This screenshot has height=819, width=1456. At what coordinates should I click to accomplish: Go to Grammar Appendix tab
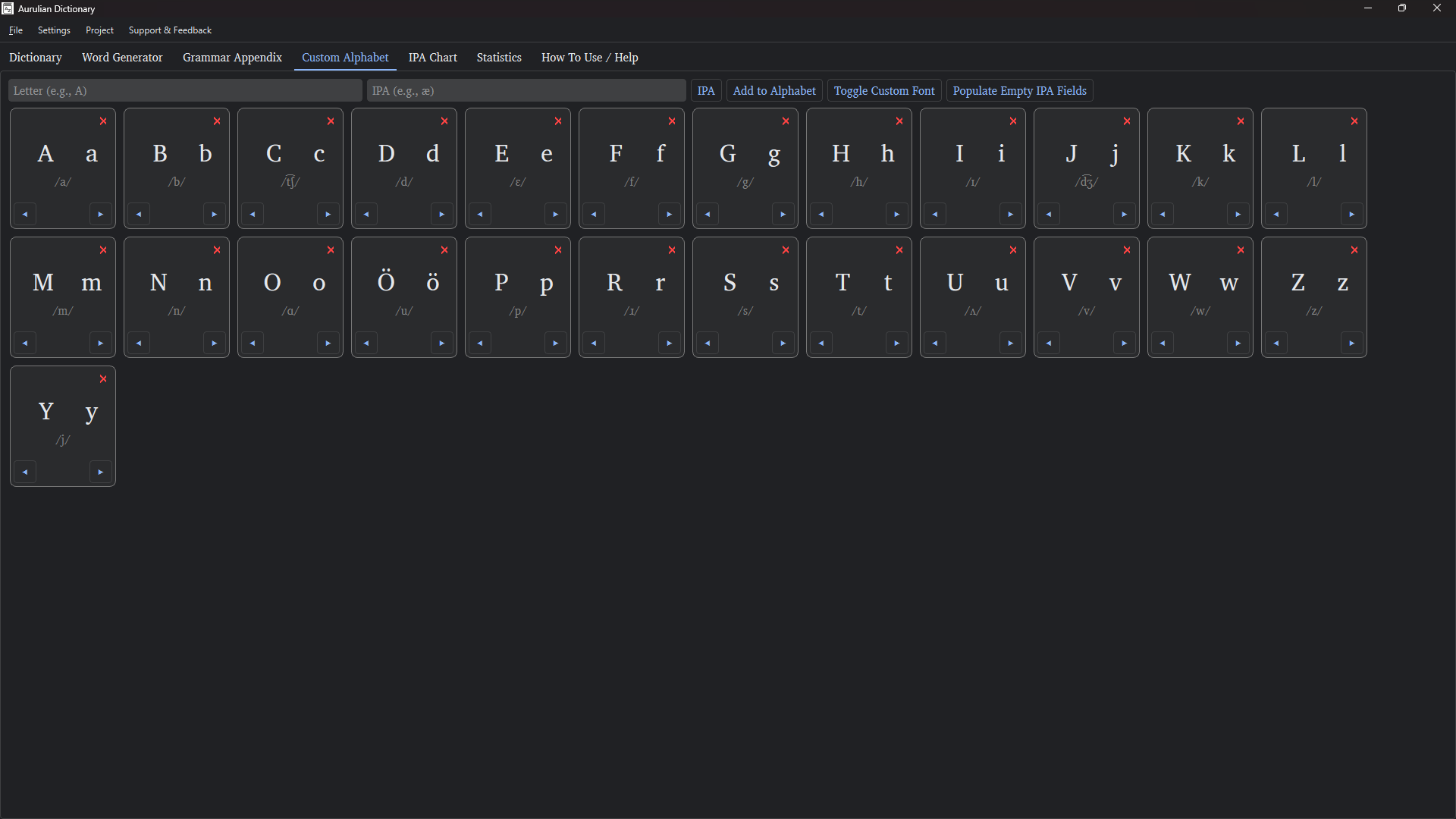click(x=232, y=58)
